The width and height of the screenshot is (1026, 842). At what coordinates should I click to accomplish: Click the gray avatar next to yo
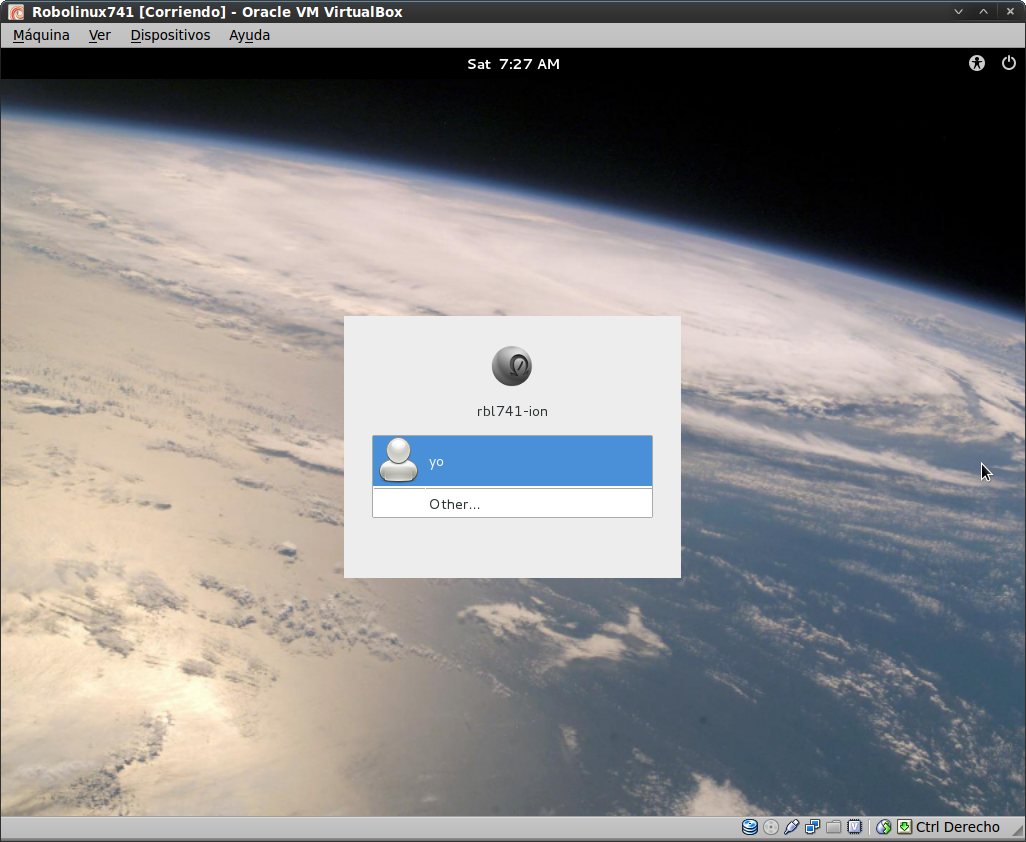click(x=399, y=461)
